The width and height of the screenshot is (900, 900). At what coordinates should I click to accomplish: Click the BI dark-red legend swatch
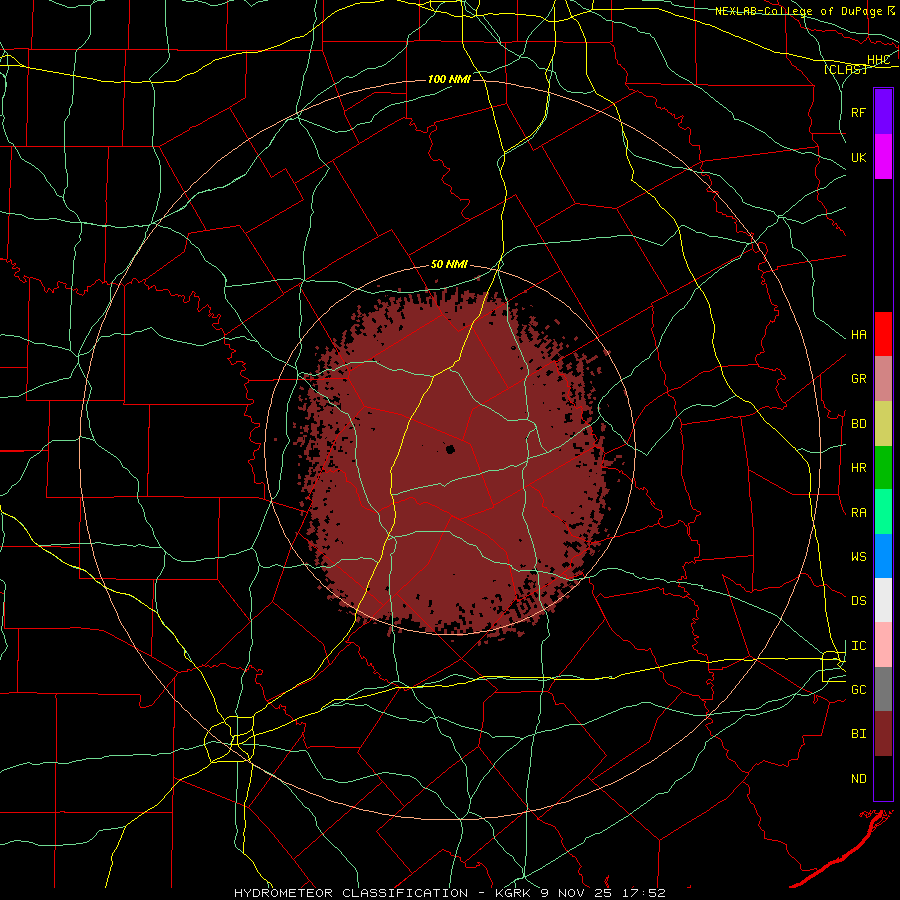[x=883, y=734]
